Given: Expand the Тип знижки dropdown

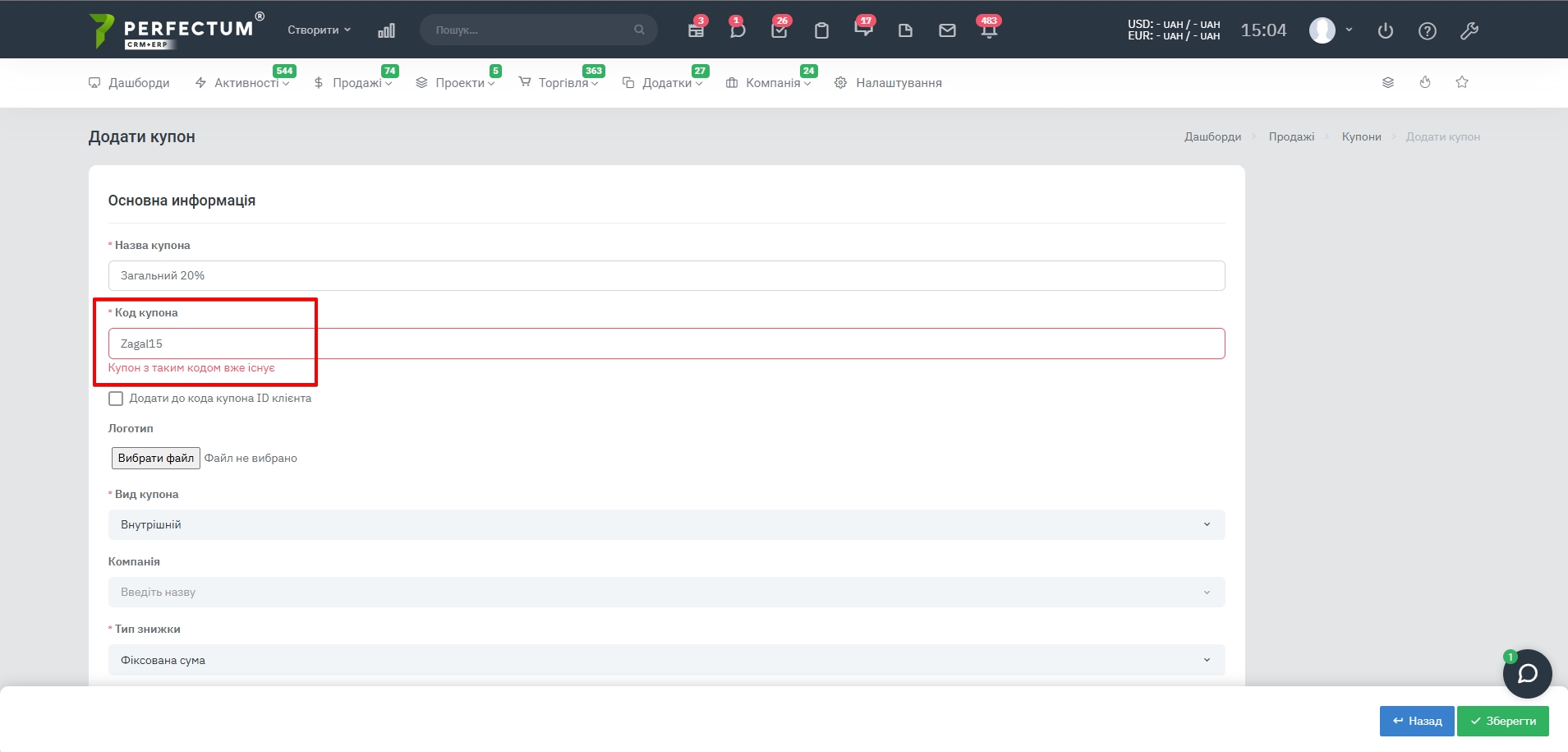Looking at the screenshot, I should [665, 660].
